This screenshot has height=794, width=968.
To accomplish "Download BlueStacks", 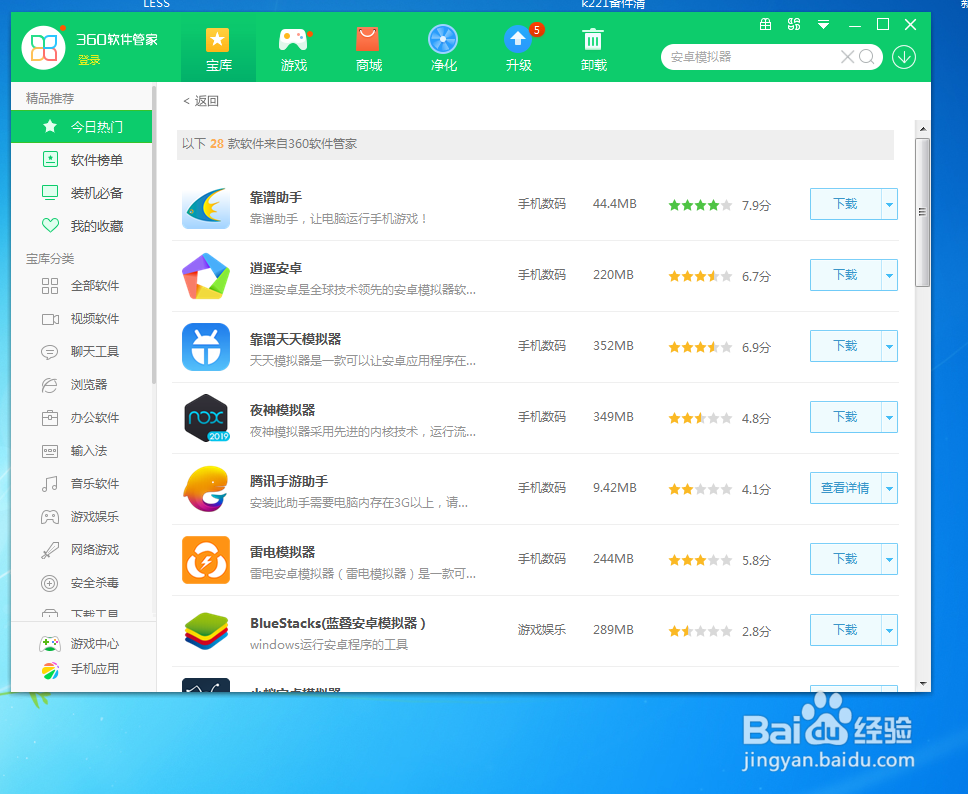I will click(845, 630).
